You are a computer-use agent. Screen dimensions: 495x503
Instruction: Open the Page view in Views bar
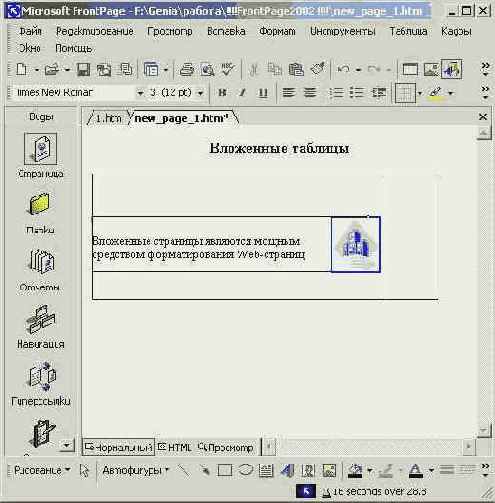(x=40, y=155)
